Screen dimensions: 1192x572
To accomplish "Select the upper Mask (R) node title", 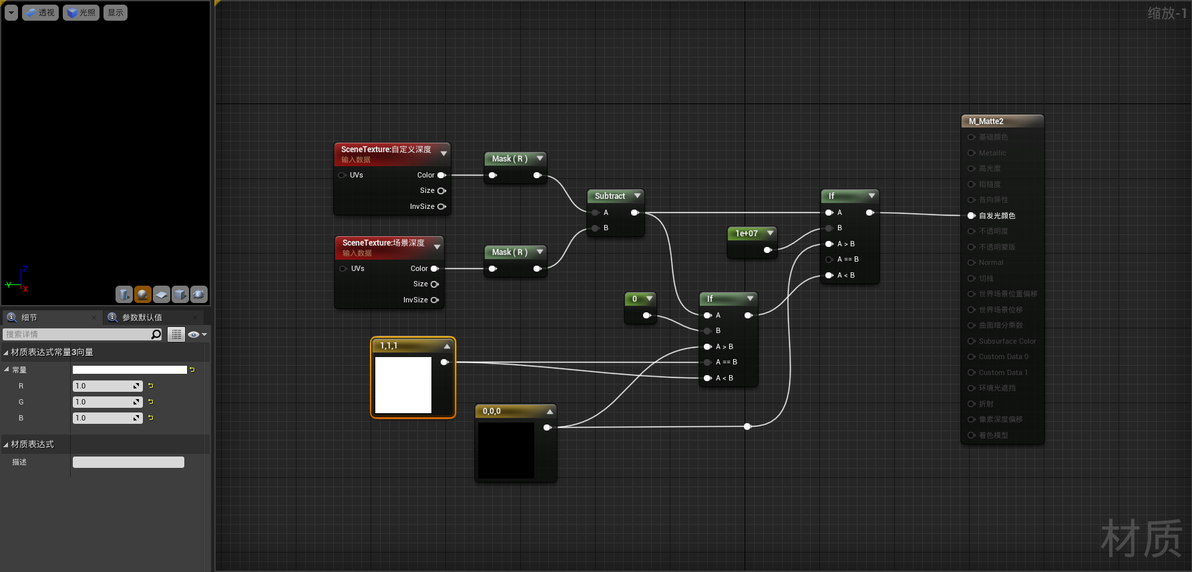I will click(509, 158).
